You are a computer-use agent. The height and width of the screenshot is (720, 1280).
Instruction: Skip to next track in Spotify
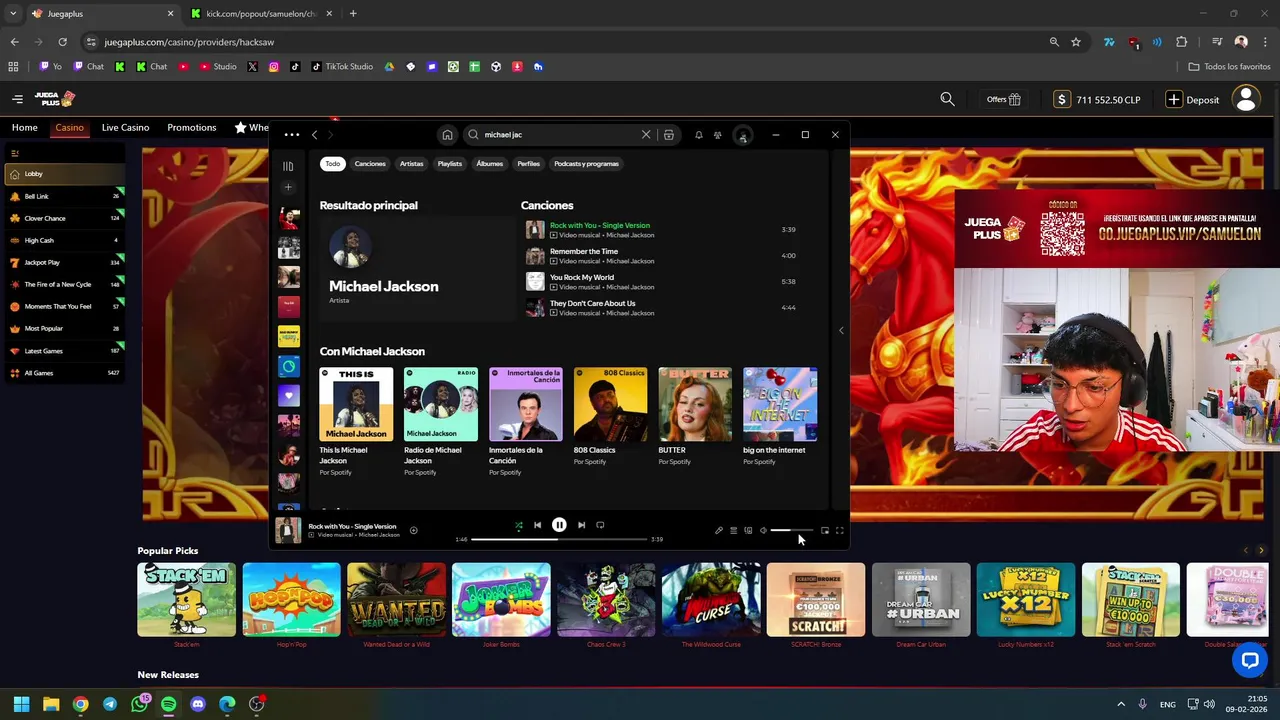[581, 525]
